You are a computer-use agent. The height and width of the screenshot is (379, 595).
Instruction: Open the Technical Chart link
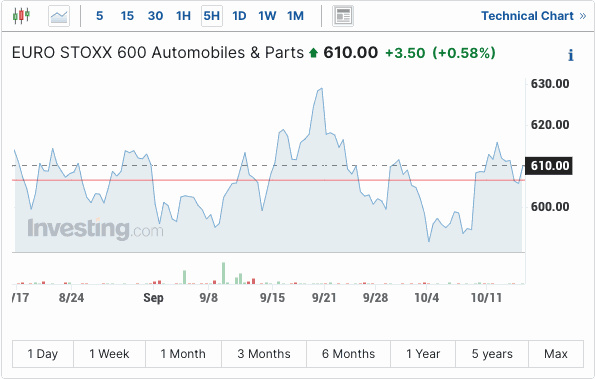(534, 16)
